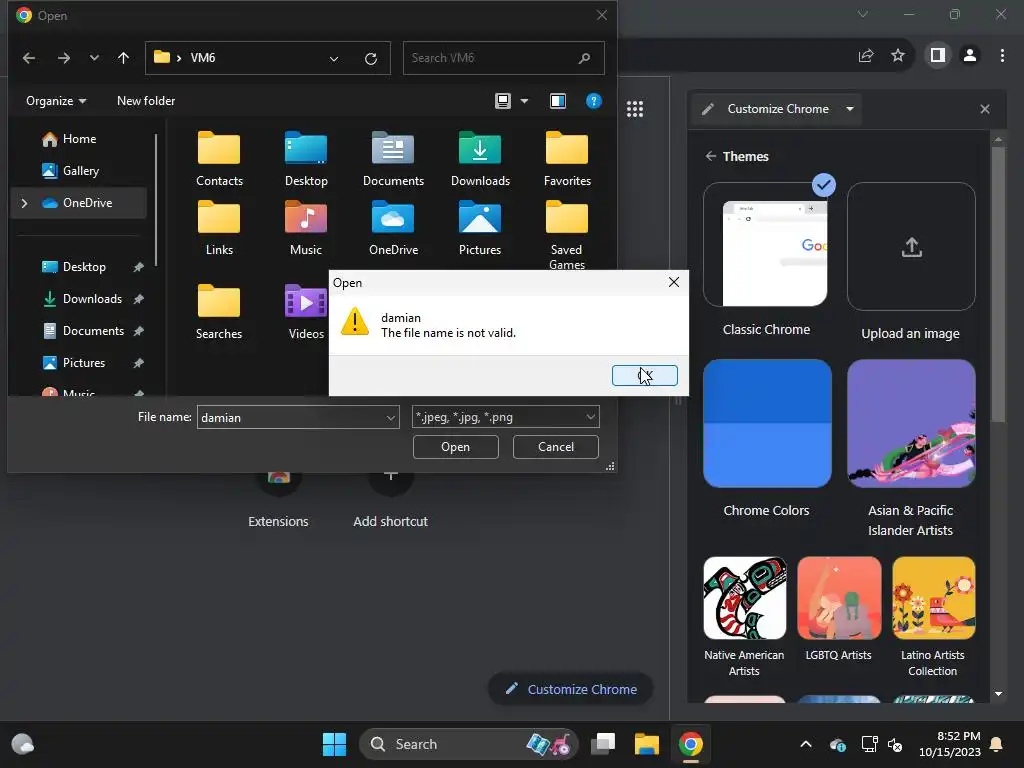Select Gallery in the navigation pane

coord(78,170)
